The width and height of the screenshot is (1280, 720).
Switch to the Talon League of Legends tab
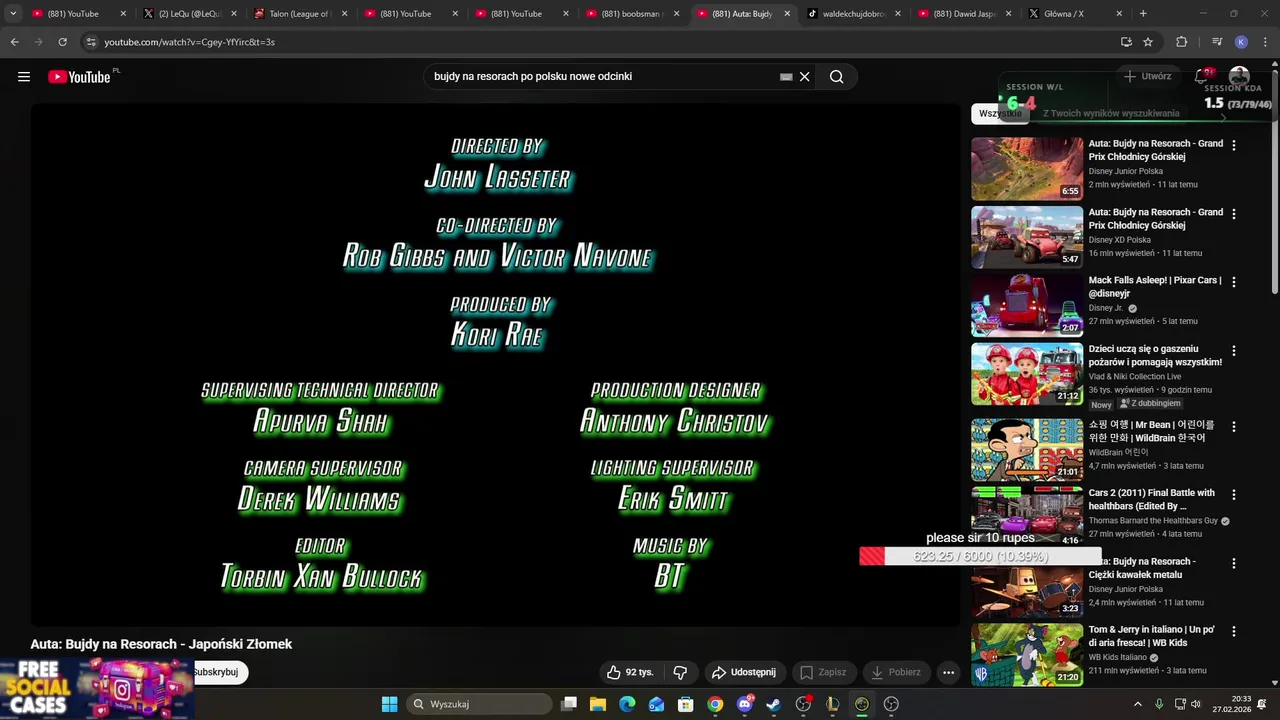tap(300, 14)
